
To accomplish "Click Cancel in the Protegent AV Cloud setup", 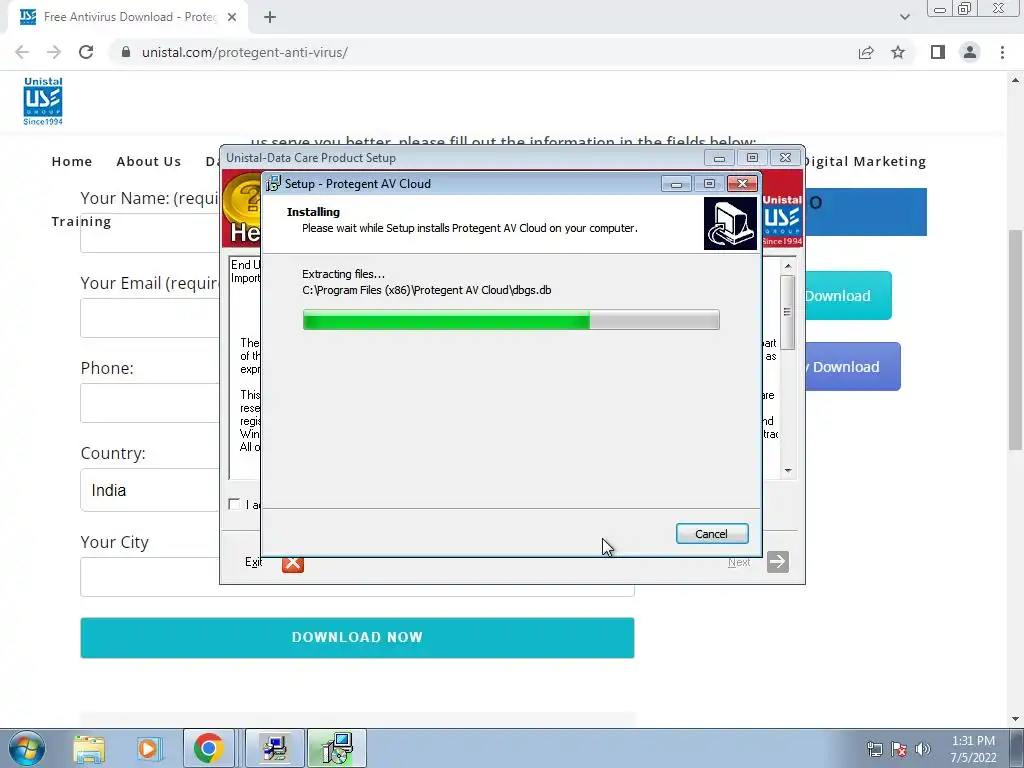I will [x=712, y=534].
